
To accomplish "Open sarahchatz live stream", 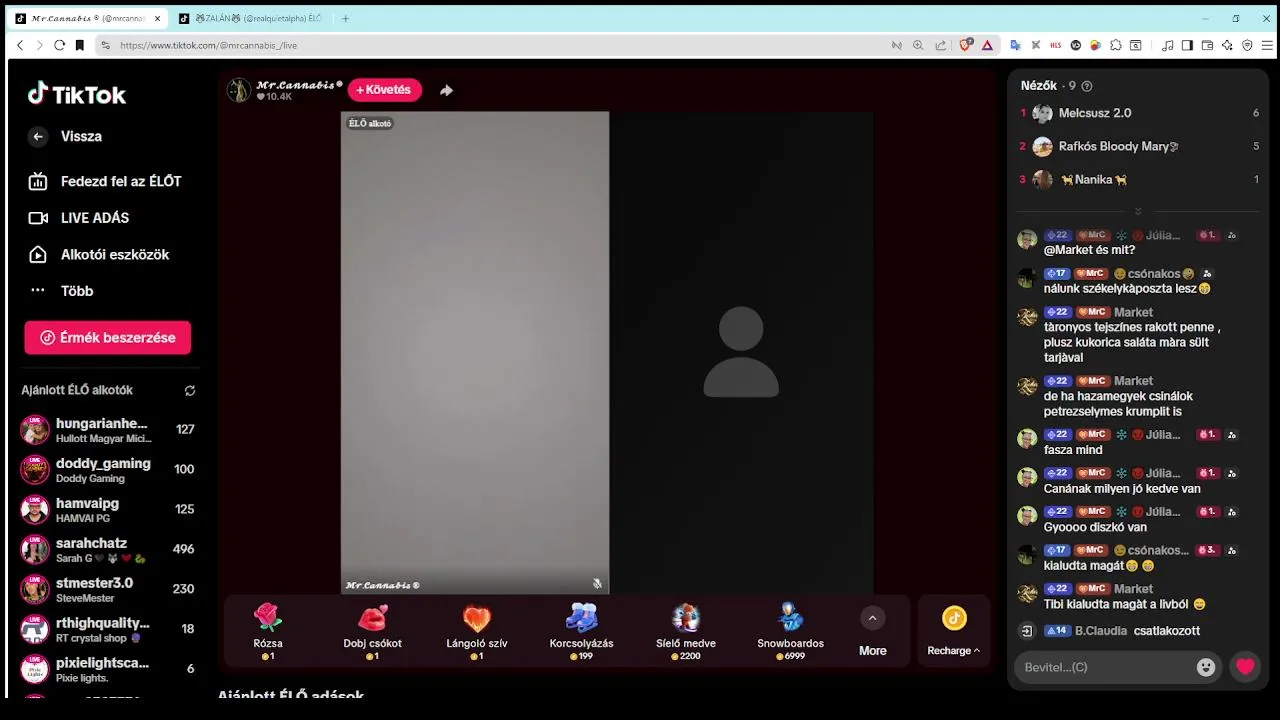I will pyautogui.click(x=108, y=550).
